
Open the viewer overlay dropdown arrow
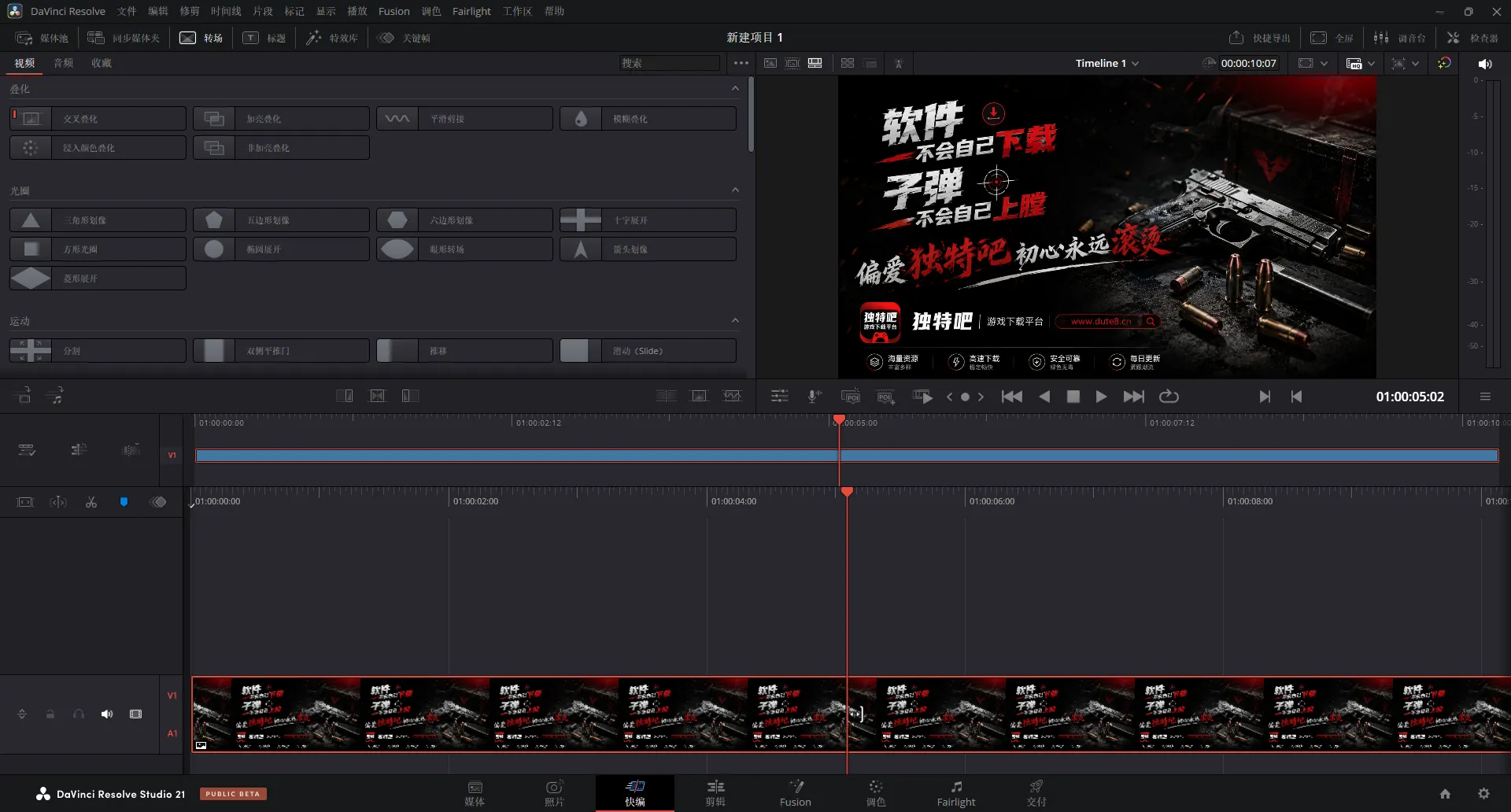1416,64
